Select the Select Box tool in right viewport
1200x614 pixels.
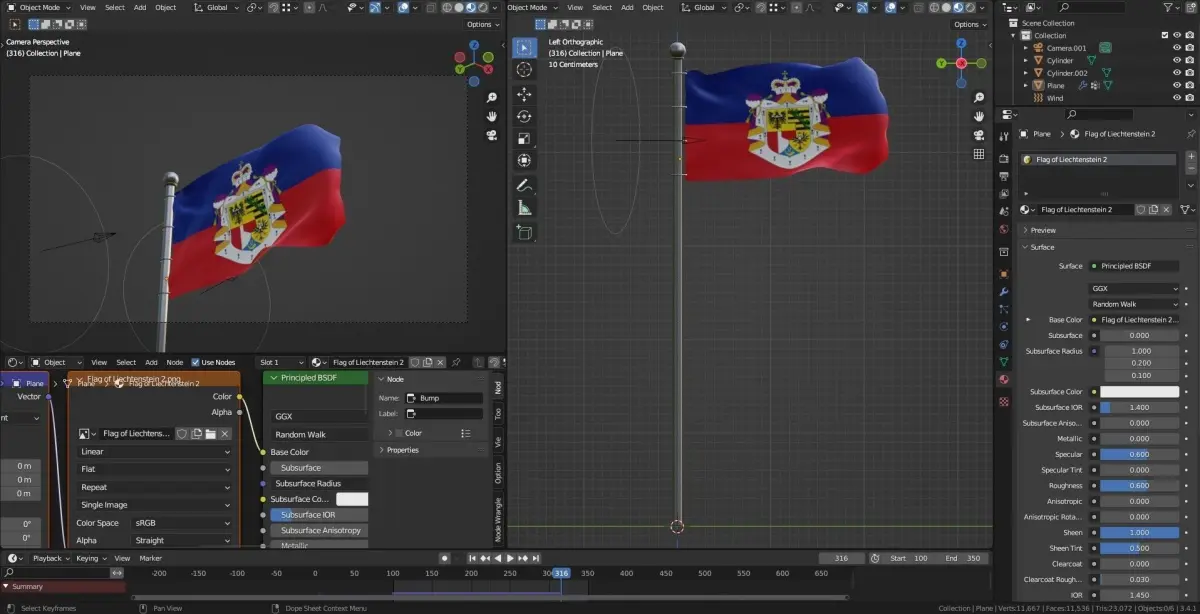[x=524, y=47]
